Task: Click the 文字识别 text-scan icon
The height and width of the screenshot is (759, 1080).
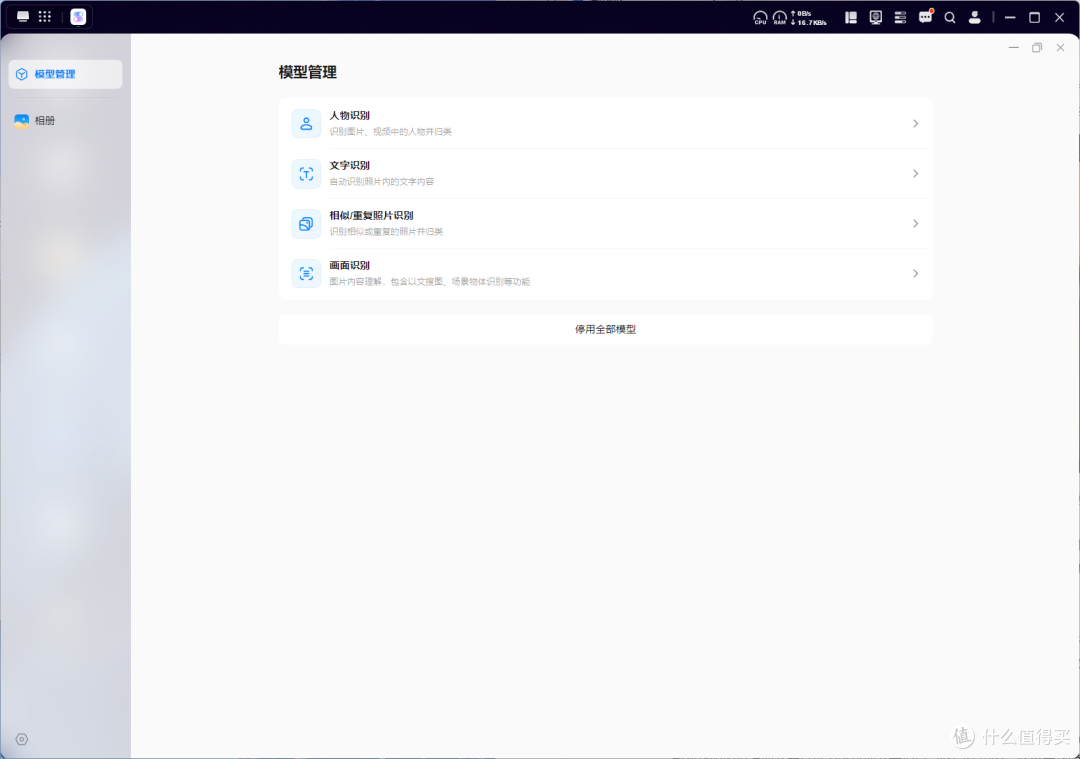Action: coord(306,174)
